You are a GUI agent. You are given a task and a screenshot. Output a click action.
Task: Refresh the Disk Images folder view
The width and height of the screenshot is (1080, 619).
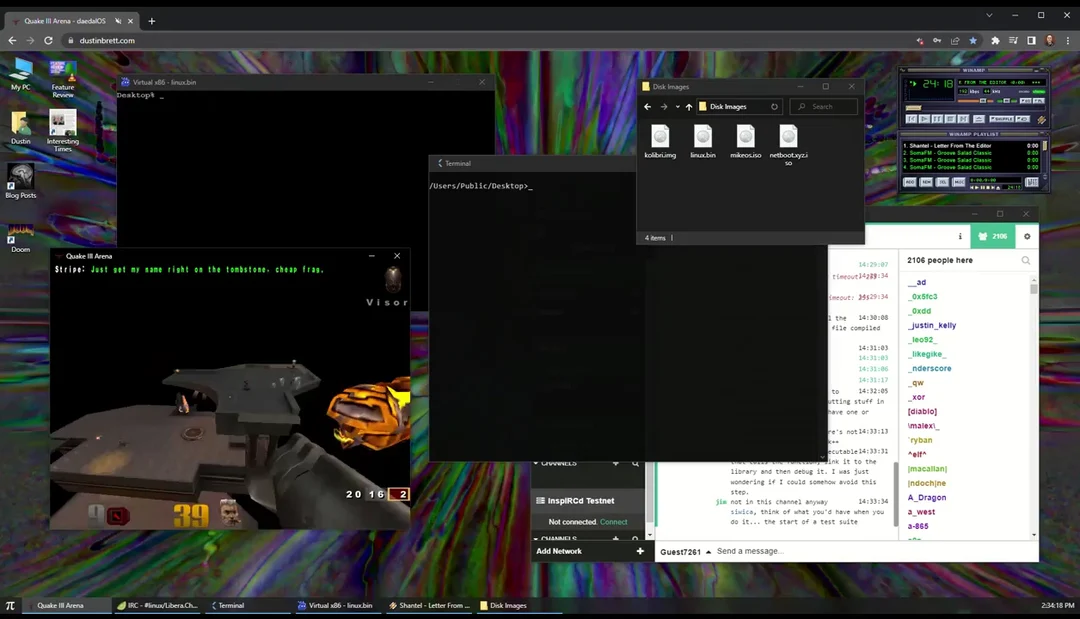coord(775,107)
